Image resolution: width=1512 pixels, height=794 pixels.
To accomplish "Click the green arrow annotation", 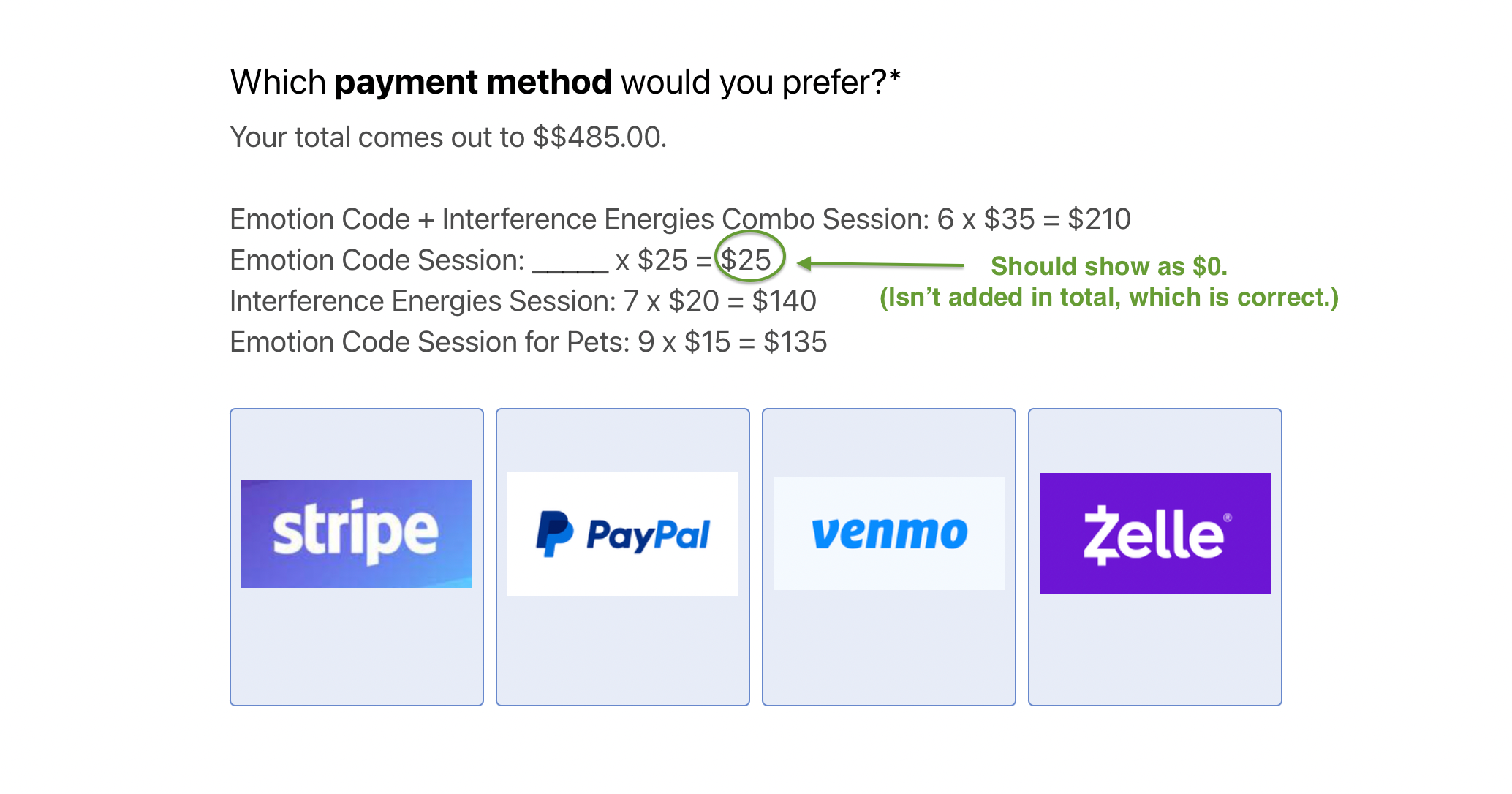I will pos(880,264).
